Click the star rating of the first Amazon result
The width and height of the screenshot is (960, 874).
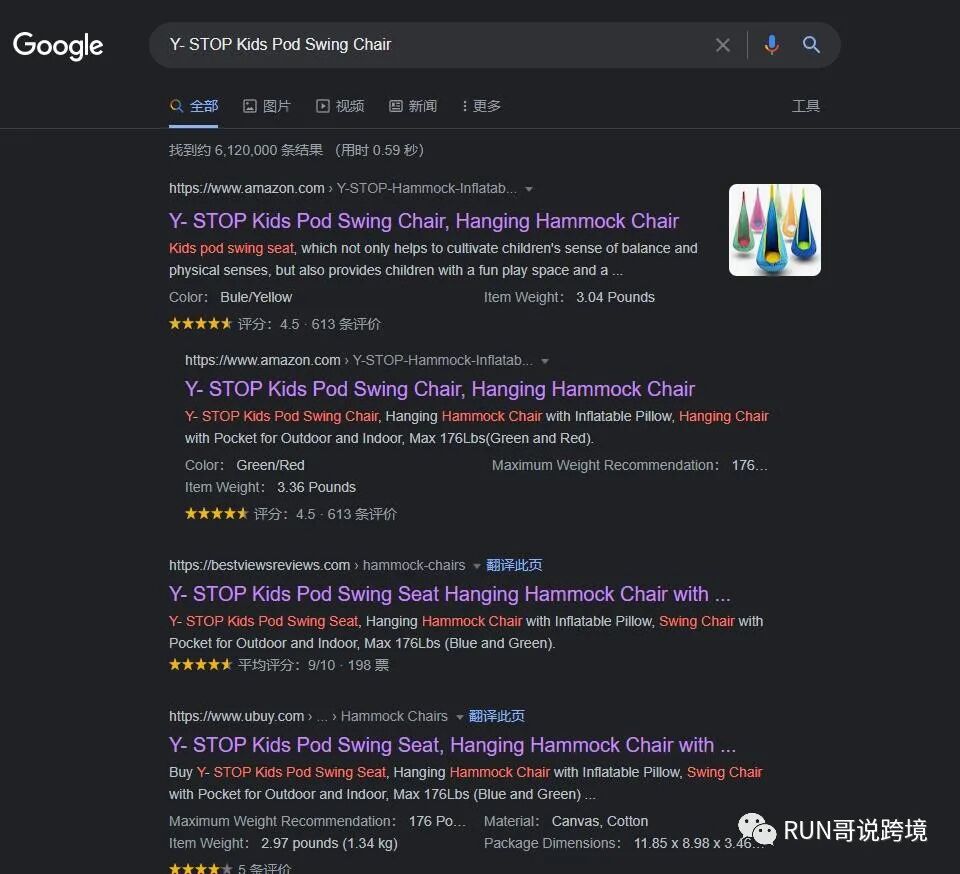coord(200,323)
